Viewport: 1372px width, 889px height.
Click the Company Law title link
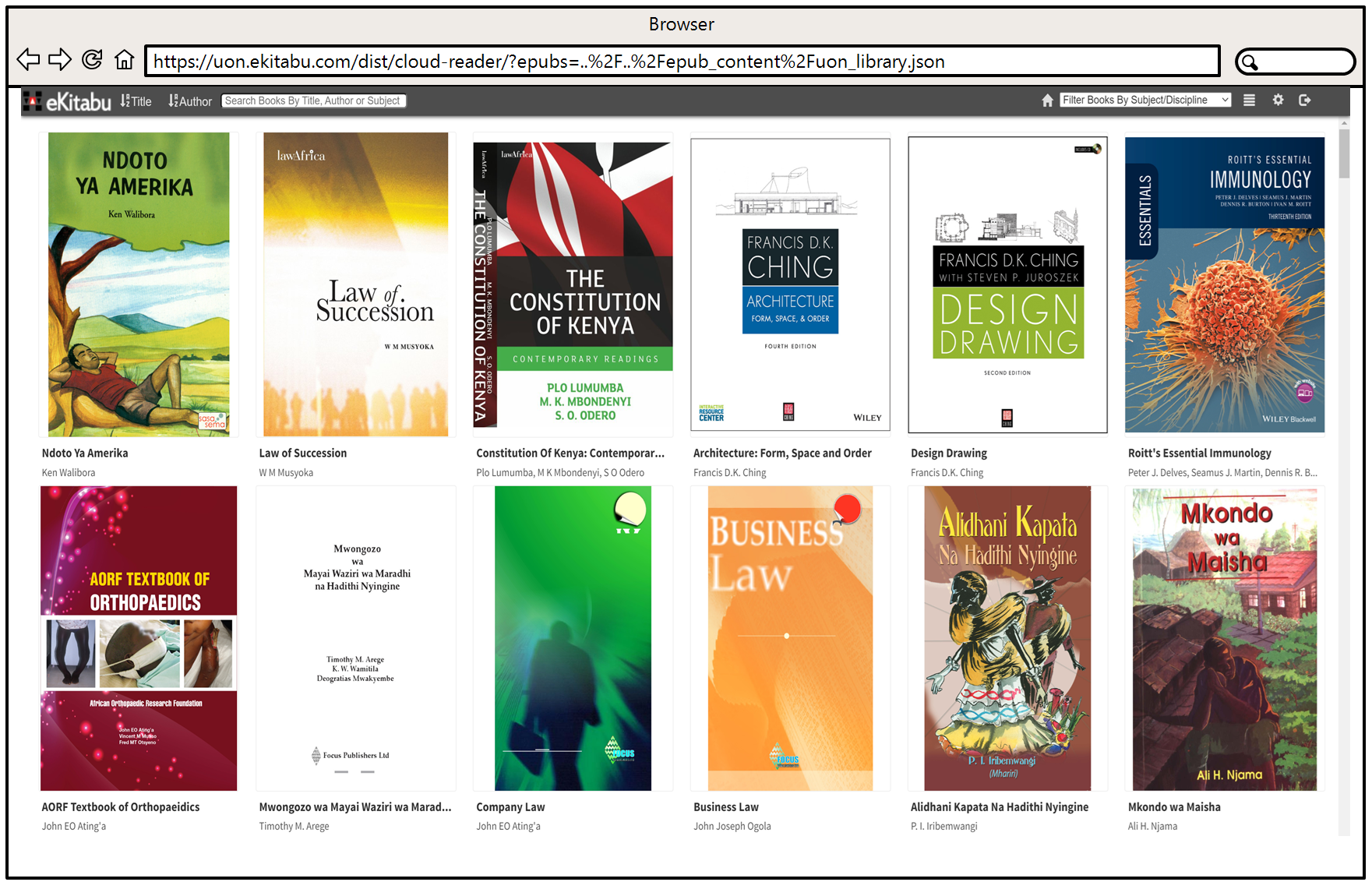click(x=510, y=806)
